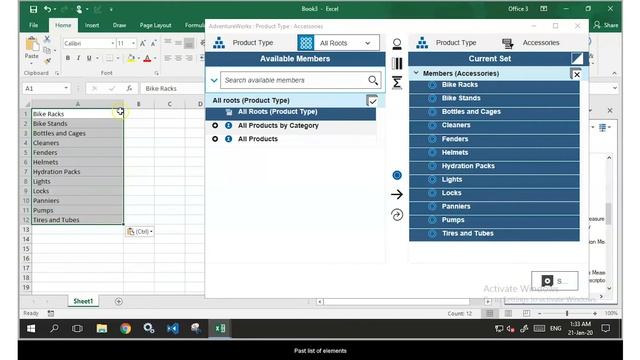This screenshot has height=360, width=640.
Task: Select Bike Racks in Current Set
Action: pyautogui.click(x=494, y=86)
